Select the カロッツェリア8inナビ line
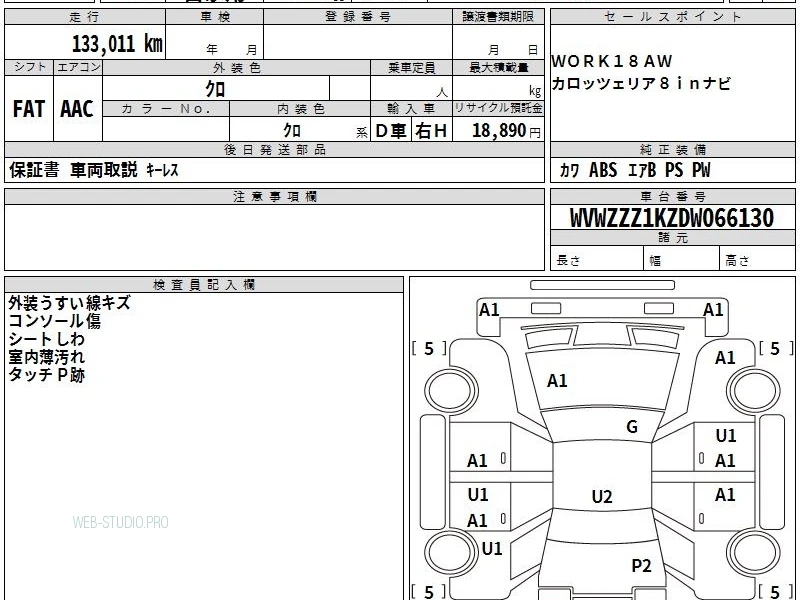The width and height of the screenshot is (800, 600). point(641,83)
